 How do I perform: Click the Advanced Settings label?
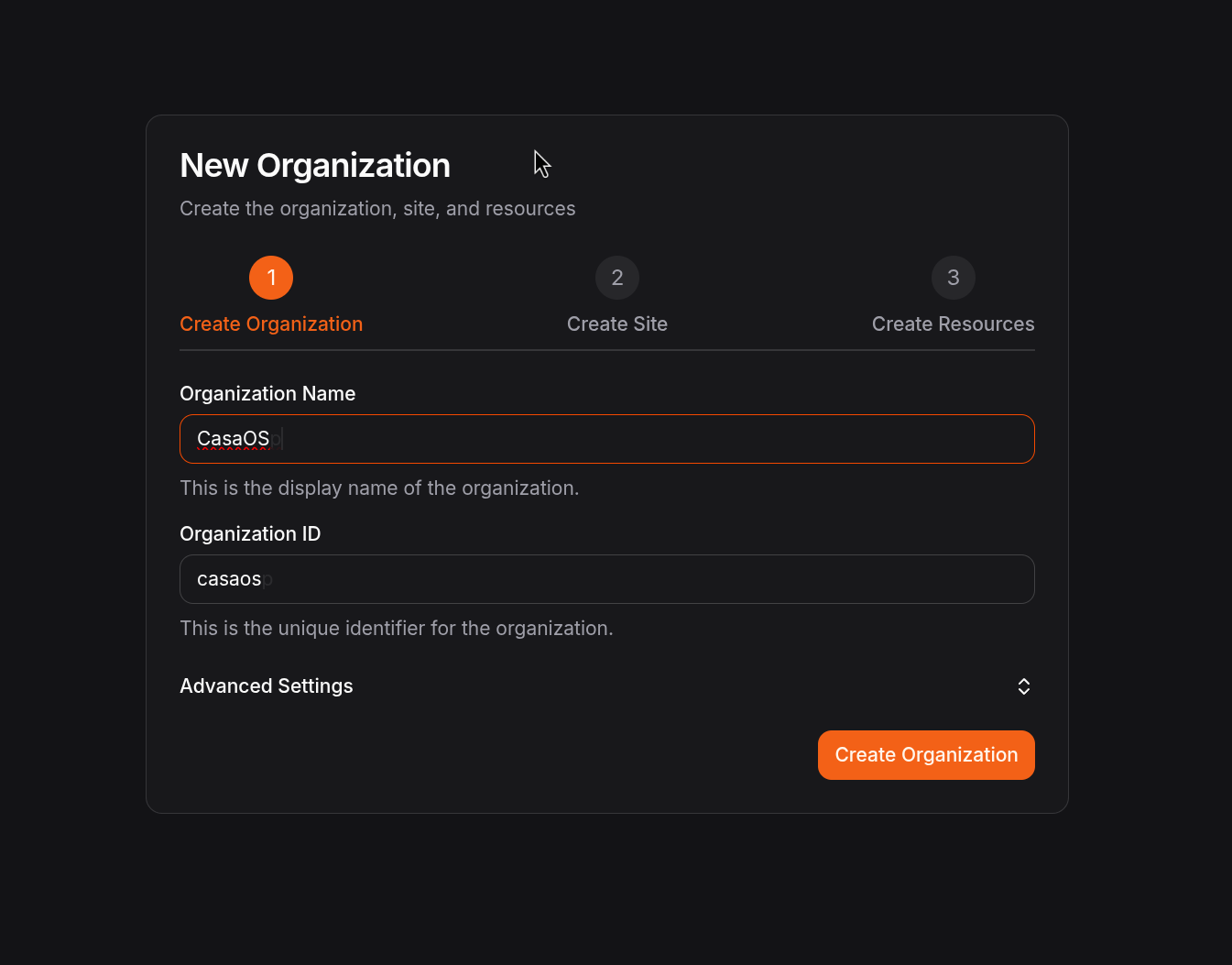pos(267,686)
